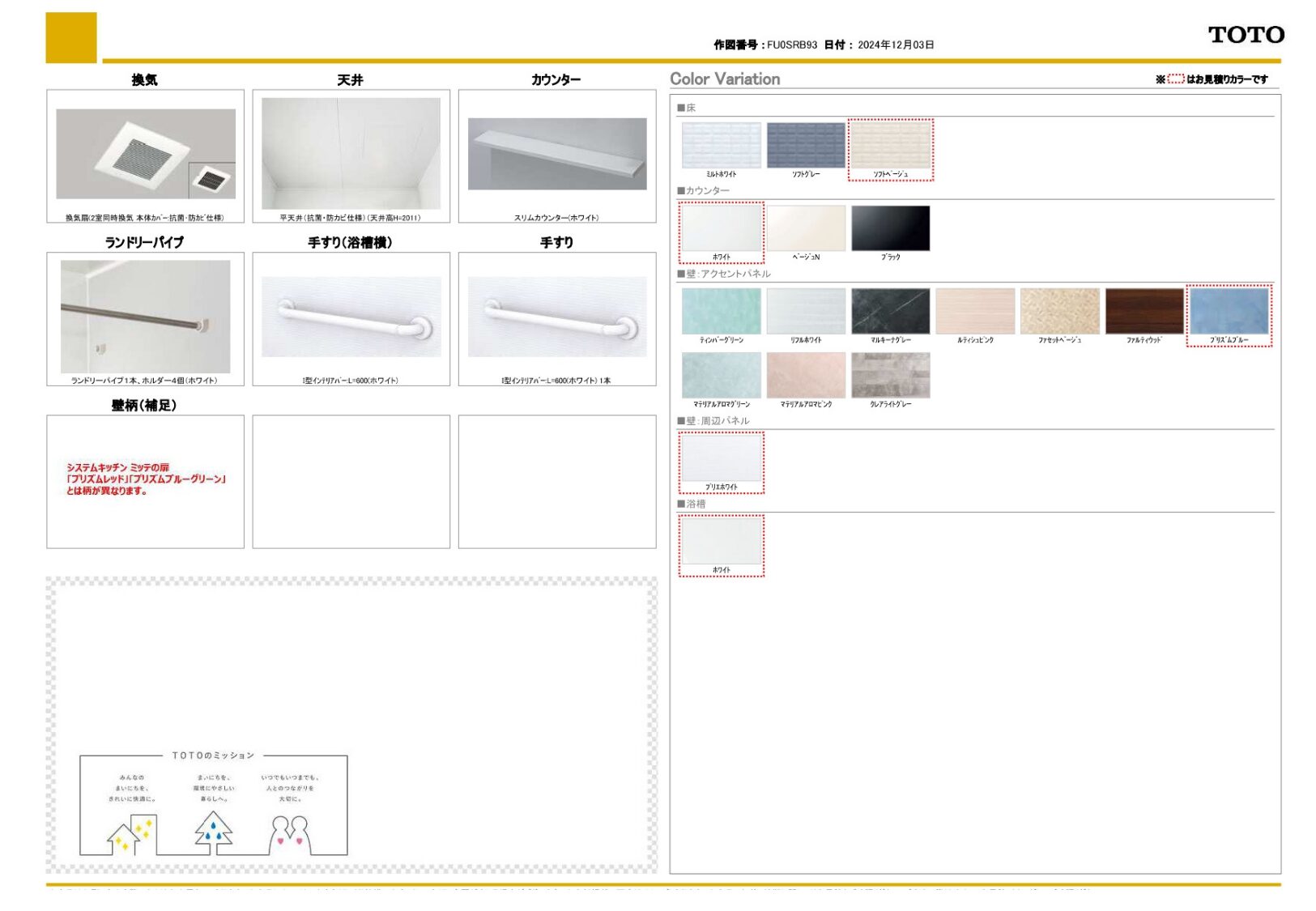Screen dimensions: 1316x911
Task: Click the red dotted legend box icon
Action: (1175, 79)
